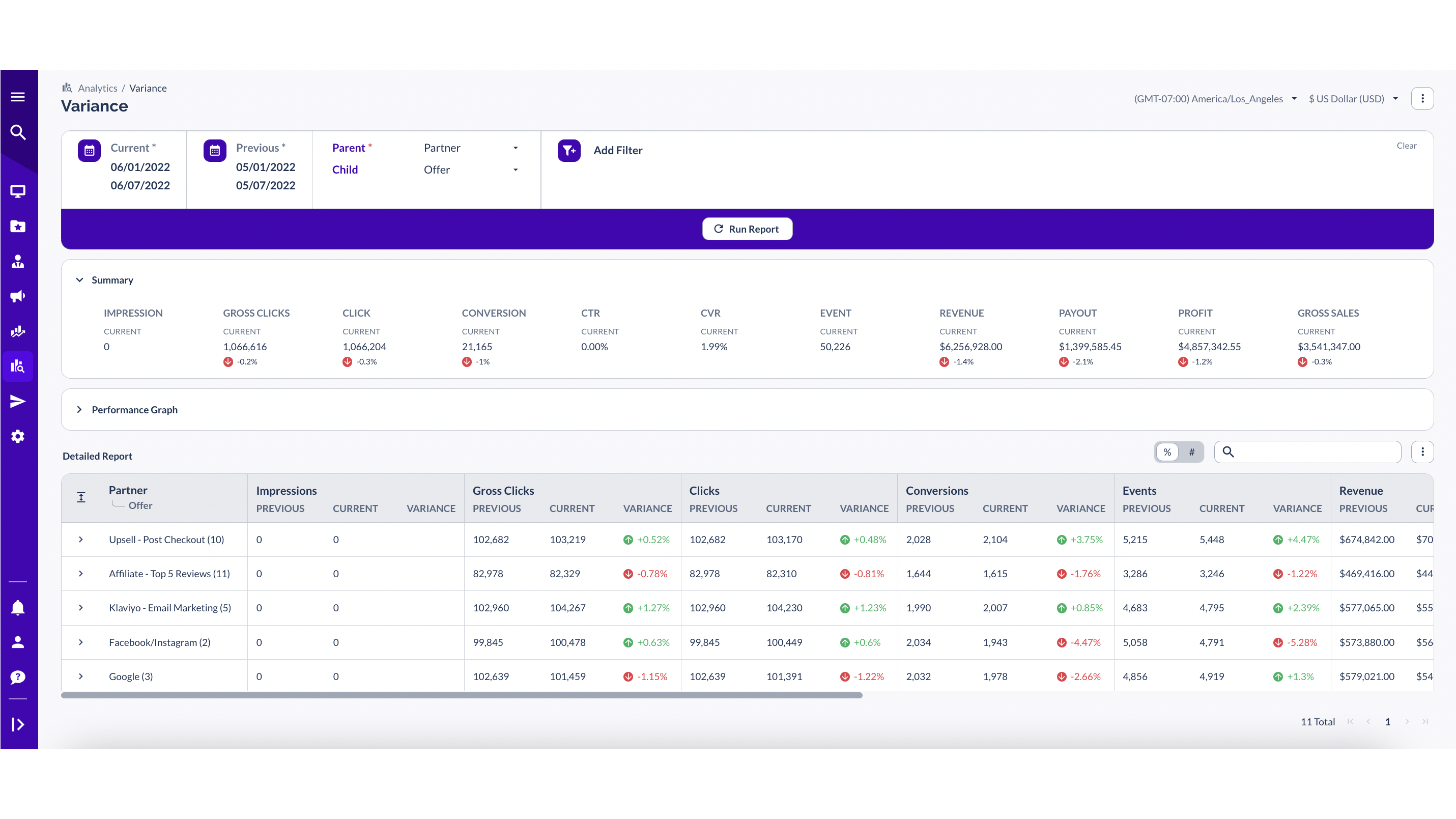The width and height of the screenshot is (1456, 819).
Task: Open the Add Filter funnel icon
Action: [x=569, y=150]
